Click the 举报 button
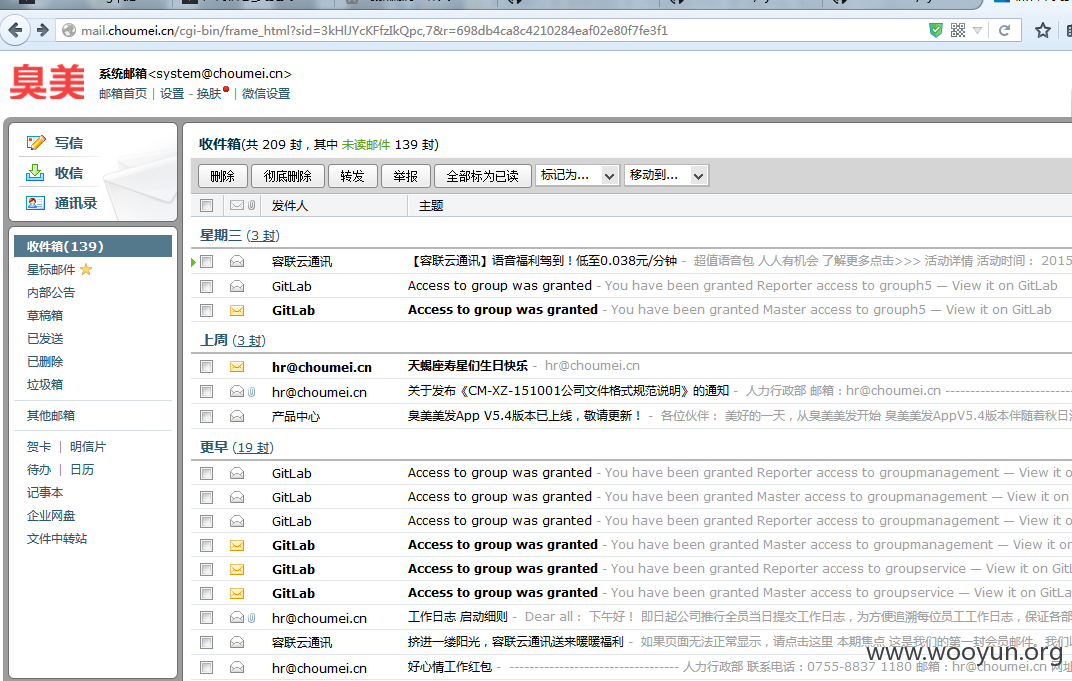The height and width of the screenshot is (681, 1072). [x=405, y=176]
